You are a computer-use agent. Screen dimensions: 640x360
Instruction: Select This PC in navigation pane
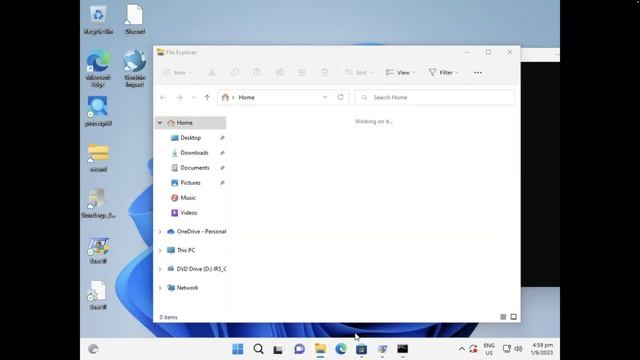181,250
